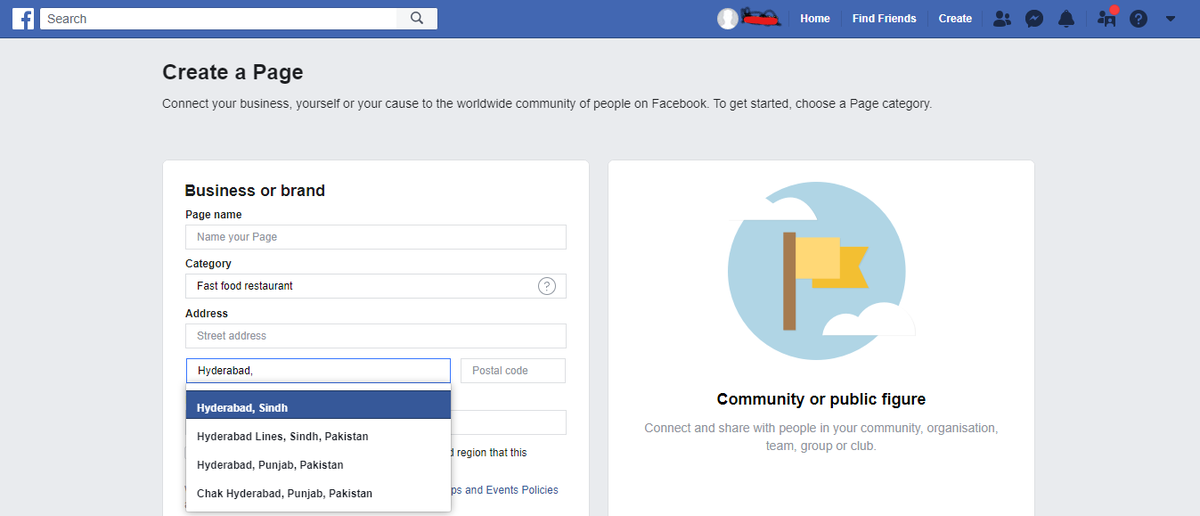Click the Community or public figure heading
The height and width of the screenshot is (516, 1200).
821,399
